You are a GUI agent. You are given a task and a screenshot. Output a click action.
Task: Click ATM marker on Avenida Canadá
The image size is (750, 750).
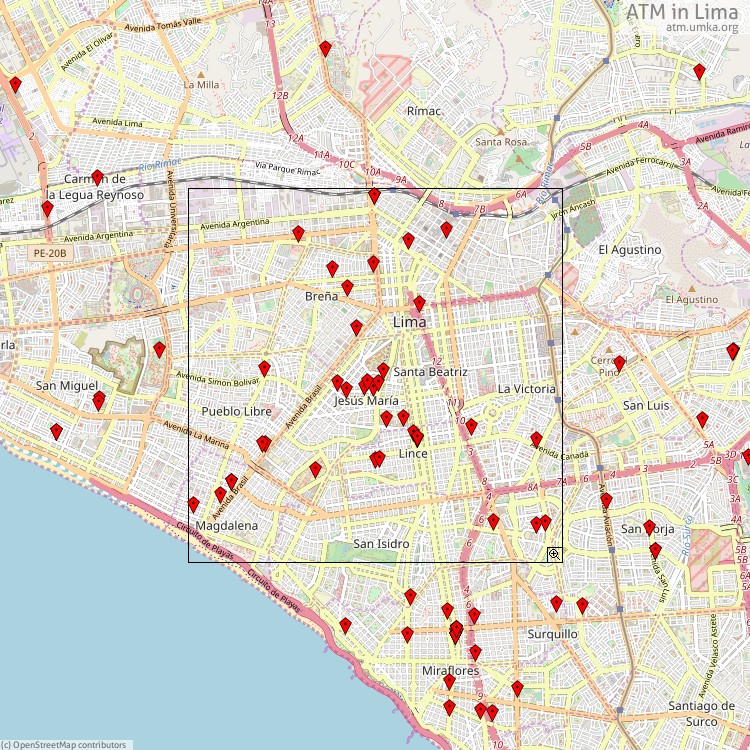point(536,438)
